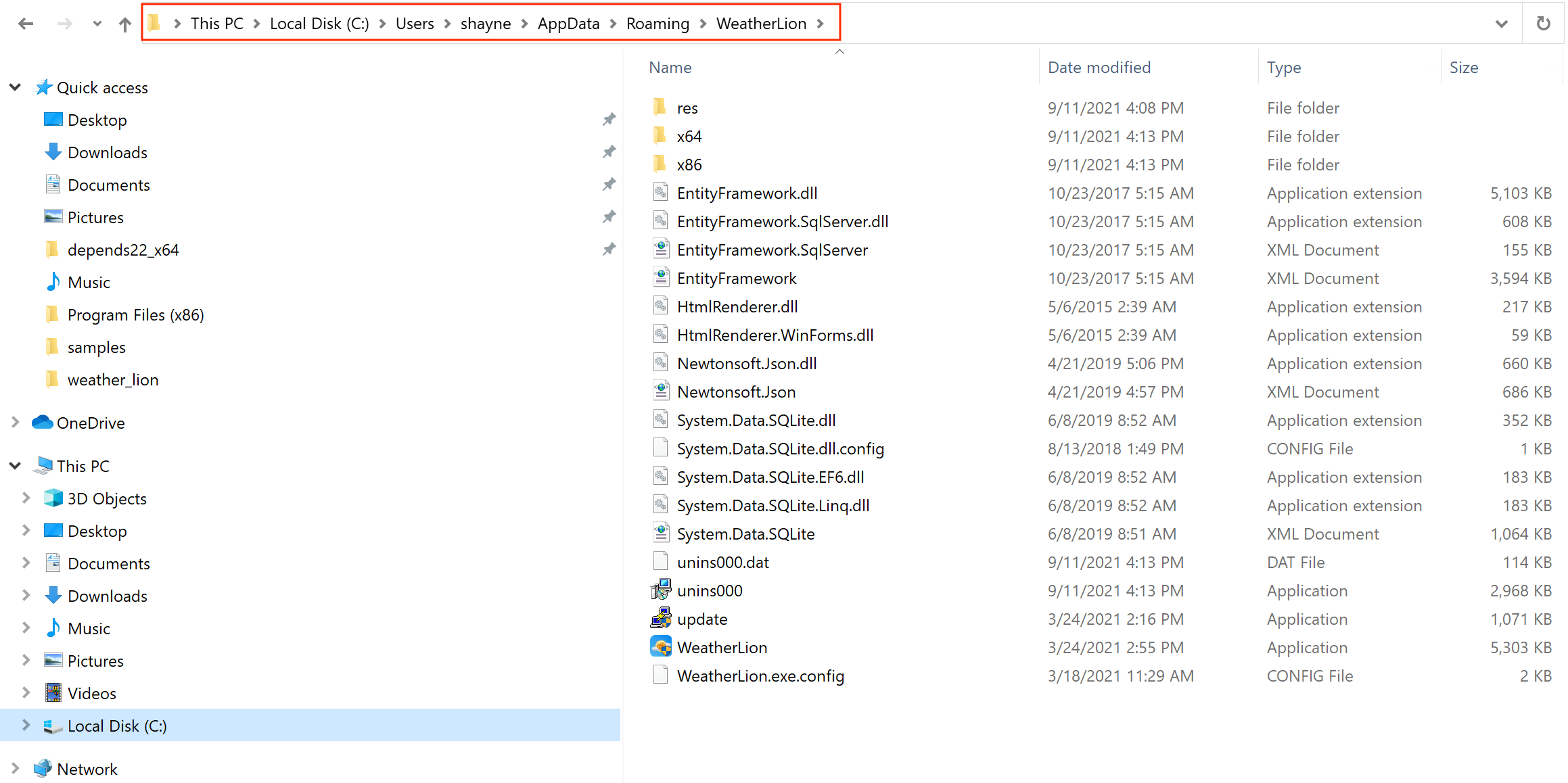
Task: Click Roaming breadcrumb segment
Action: coord(657,24)
